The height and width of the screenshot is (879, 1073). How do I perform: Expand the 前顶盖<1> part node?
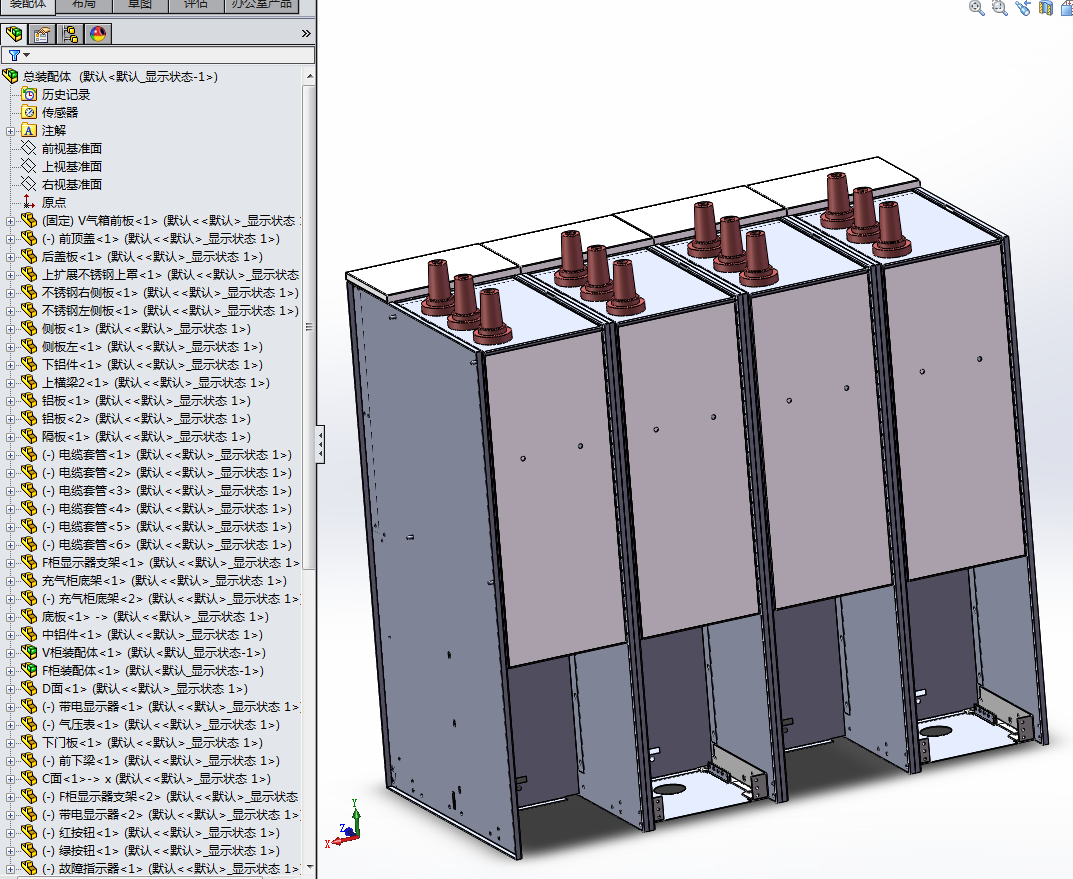point(10,239)
